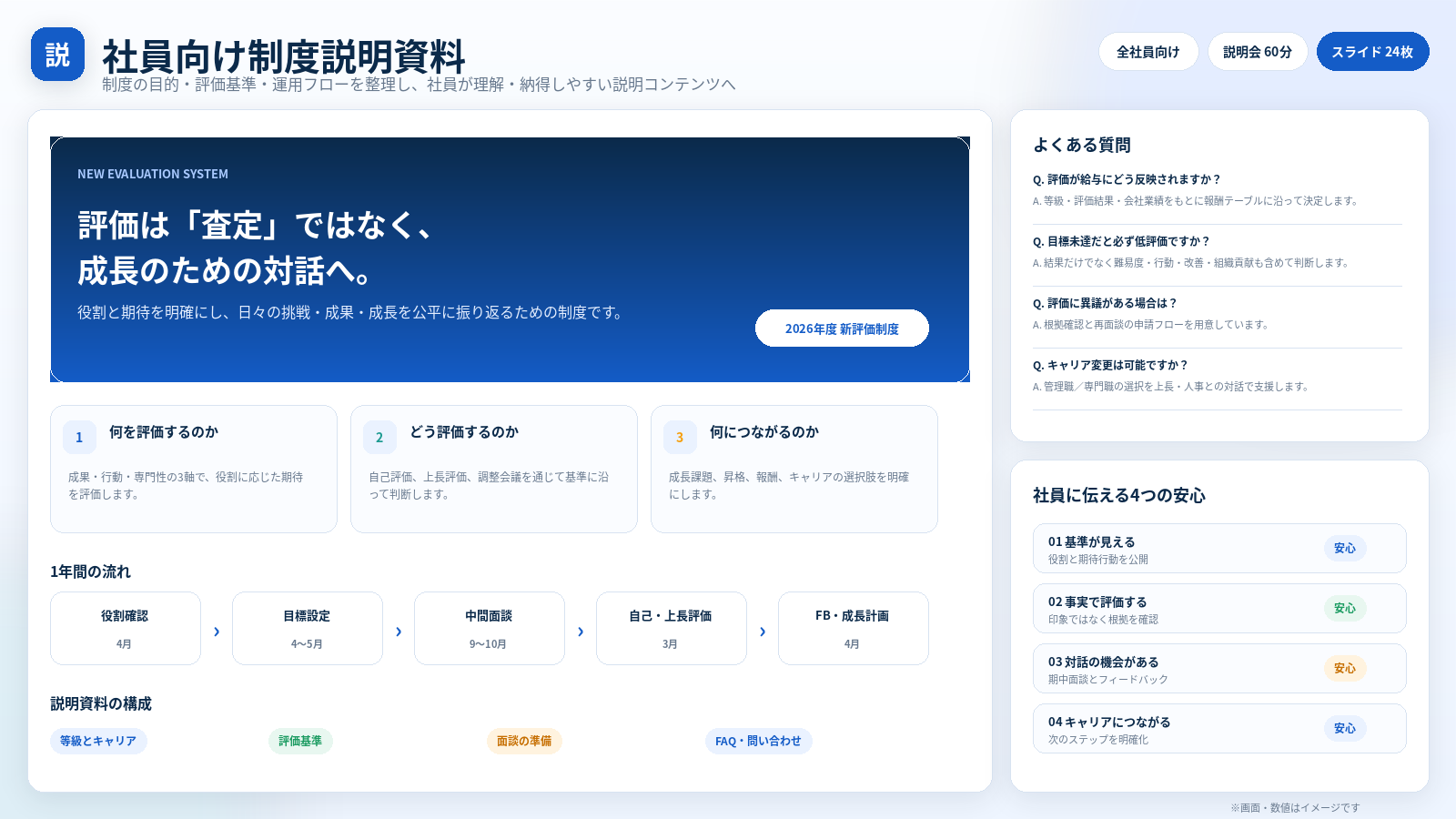Click the number 3 badge on 何につながるのか
This screenshot has height=819, width=1456.
point(680,437)
